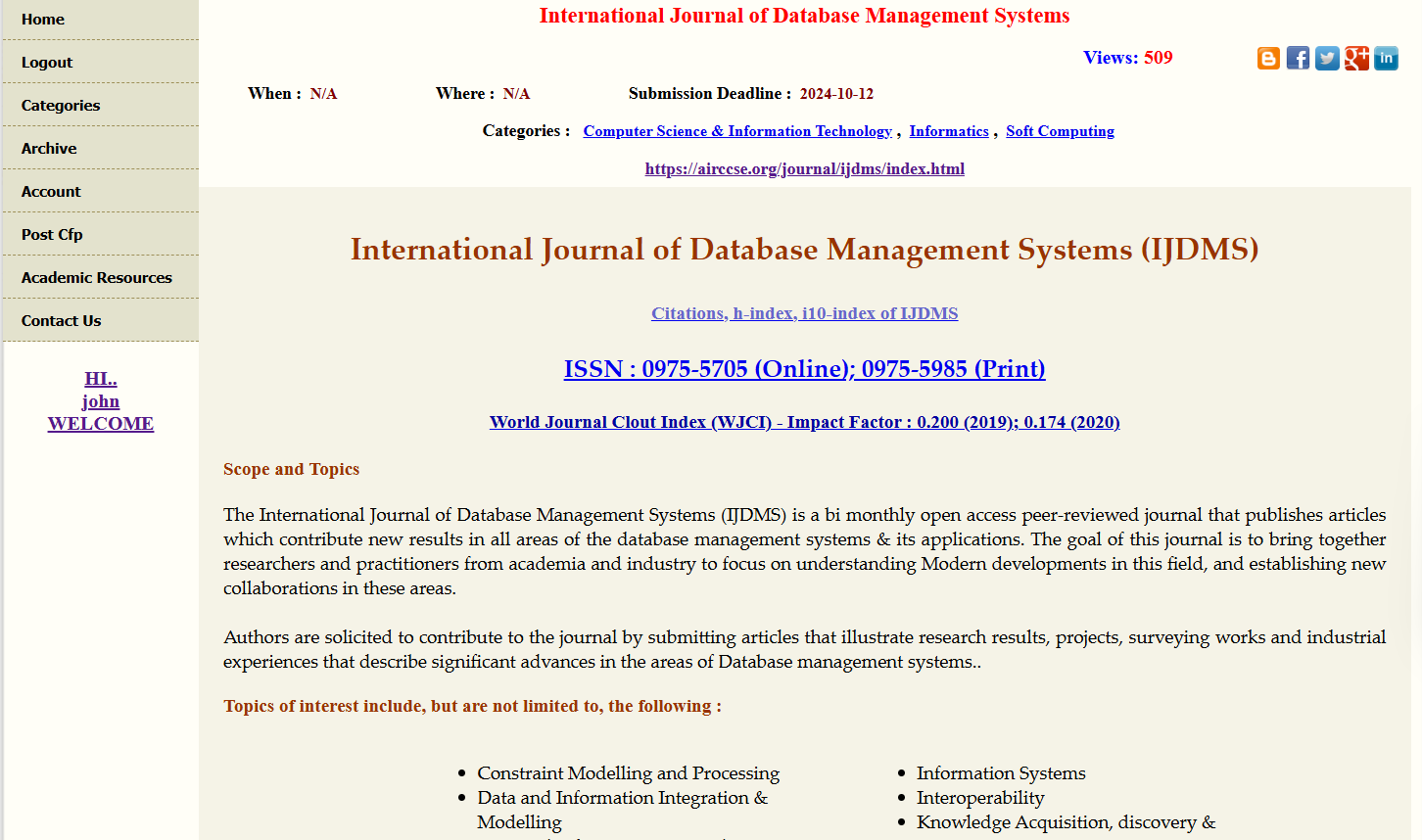Open Academic Resources menu item

[x=100, y=278]
